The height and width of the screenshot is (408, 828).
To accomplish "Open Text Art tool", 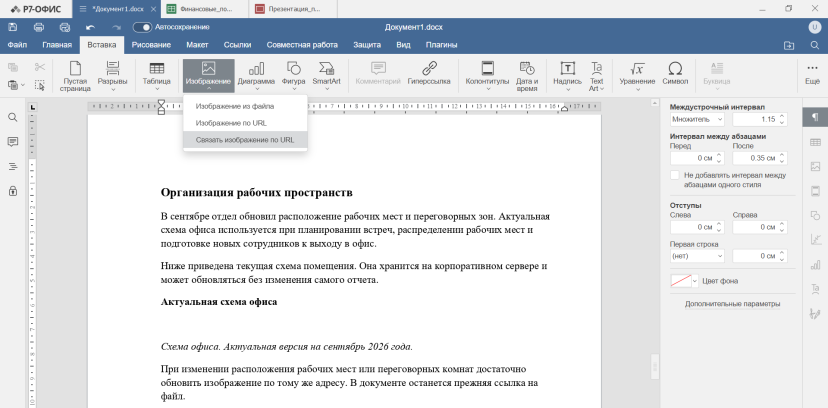I will coord(597,76).
